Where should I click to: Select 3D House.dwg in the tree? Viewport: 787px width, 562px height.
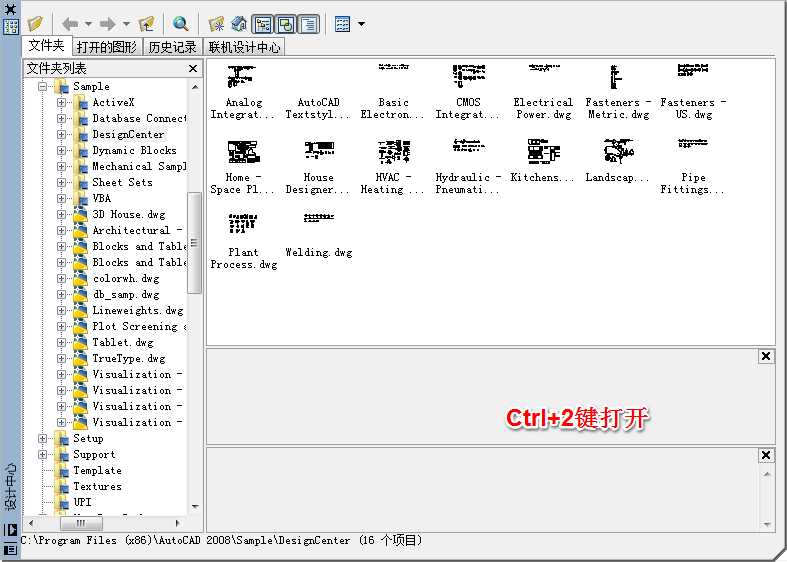pyautogui.click(x=128, y=215)
